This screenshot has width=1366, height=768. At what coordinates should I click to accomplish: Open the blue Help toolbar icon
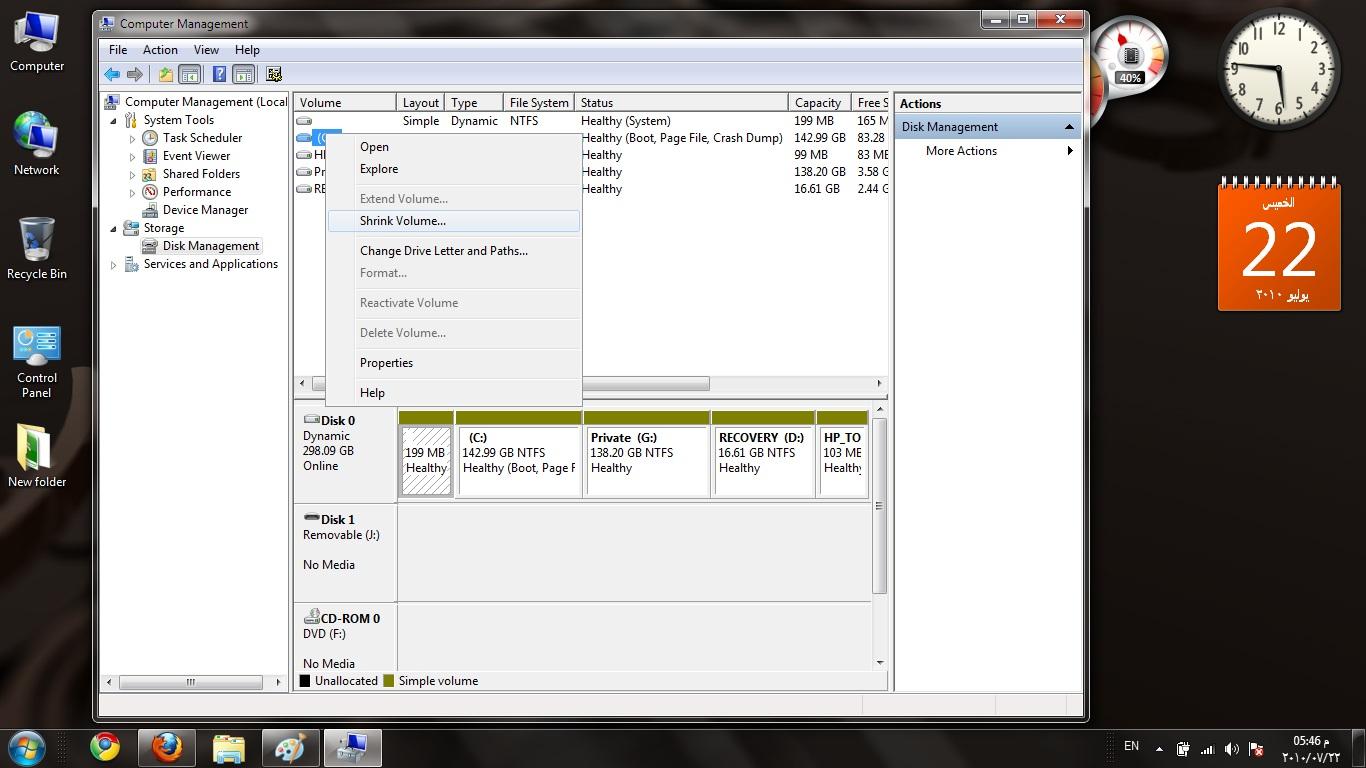point(219,74)
